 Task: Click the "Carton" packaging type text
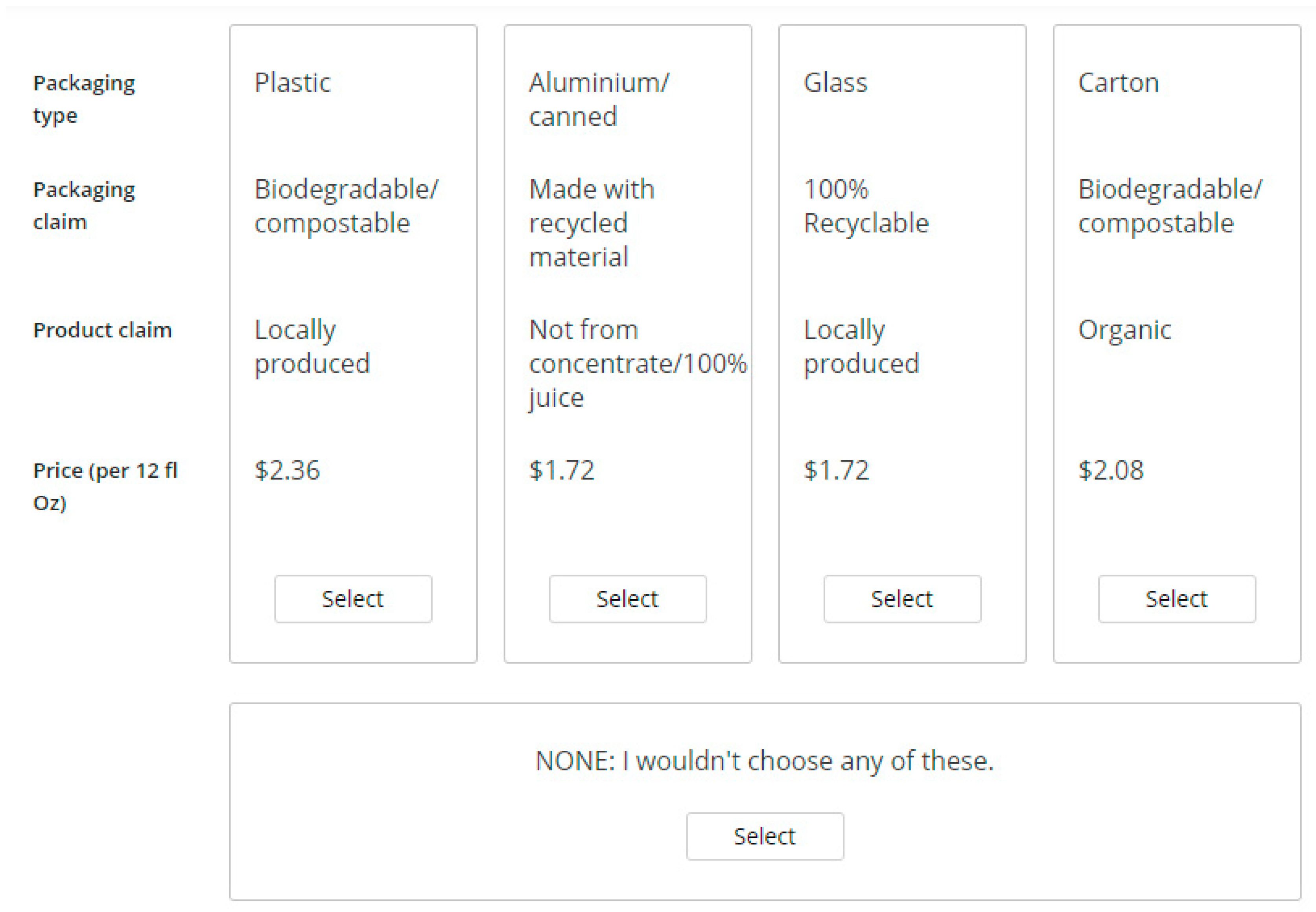pos(1118,83)
